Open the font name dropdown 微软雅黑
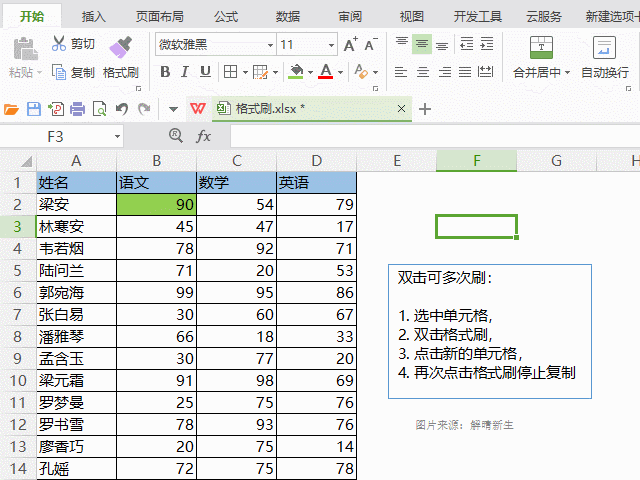The width and height of the screenshot is (640, 480). click(x=270, y=45)
